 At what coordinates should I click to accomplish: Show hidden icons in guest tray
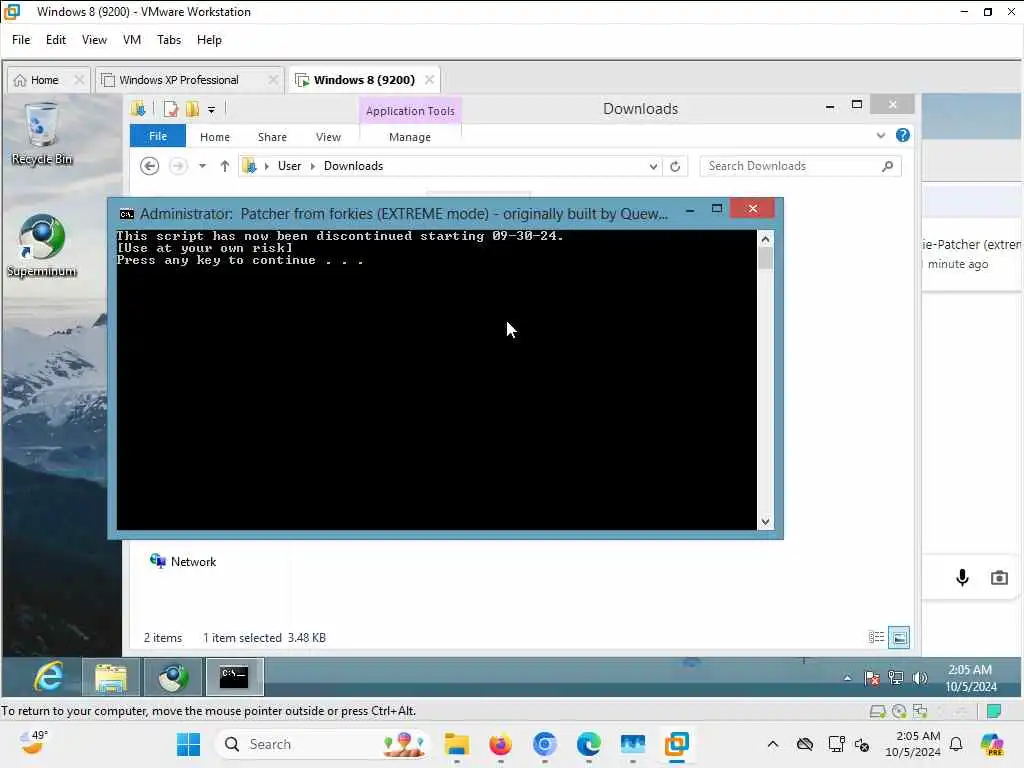[x=847, y=679]
